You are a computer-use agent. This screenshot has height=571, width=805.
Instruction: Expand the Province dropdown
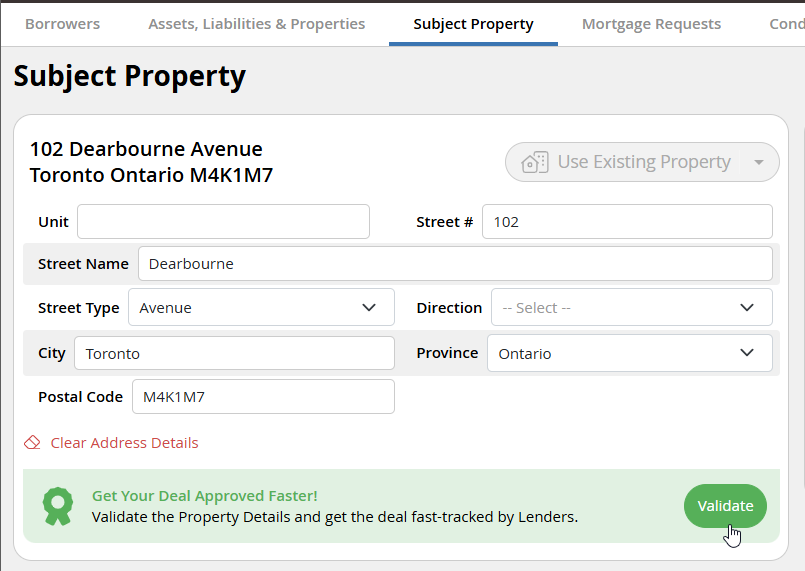(747, 353)
